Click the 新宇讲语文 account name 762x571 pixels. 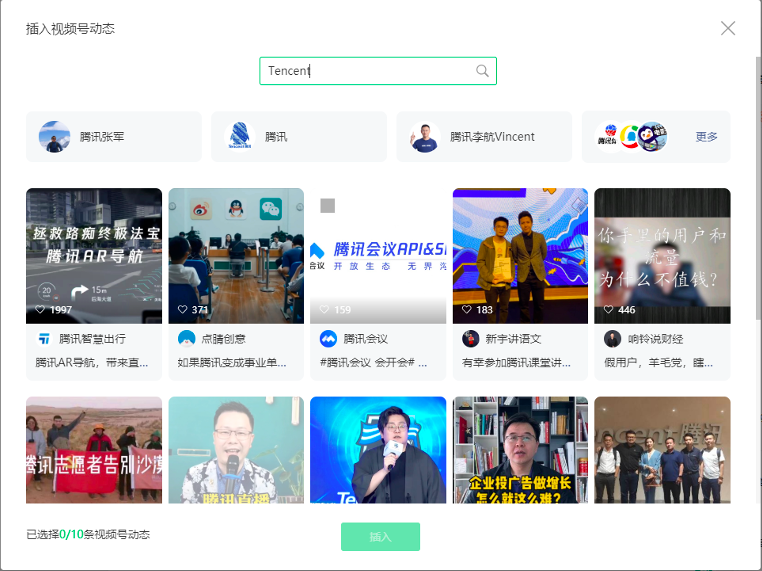pyautogui.click(x=513, y=339)
